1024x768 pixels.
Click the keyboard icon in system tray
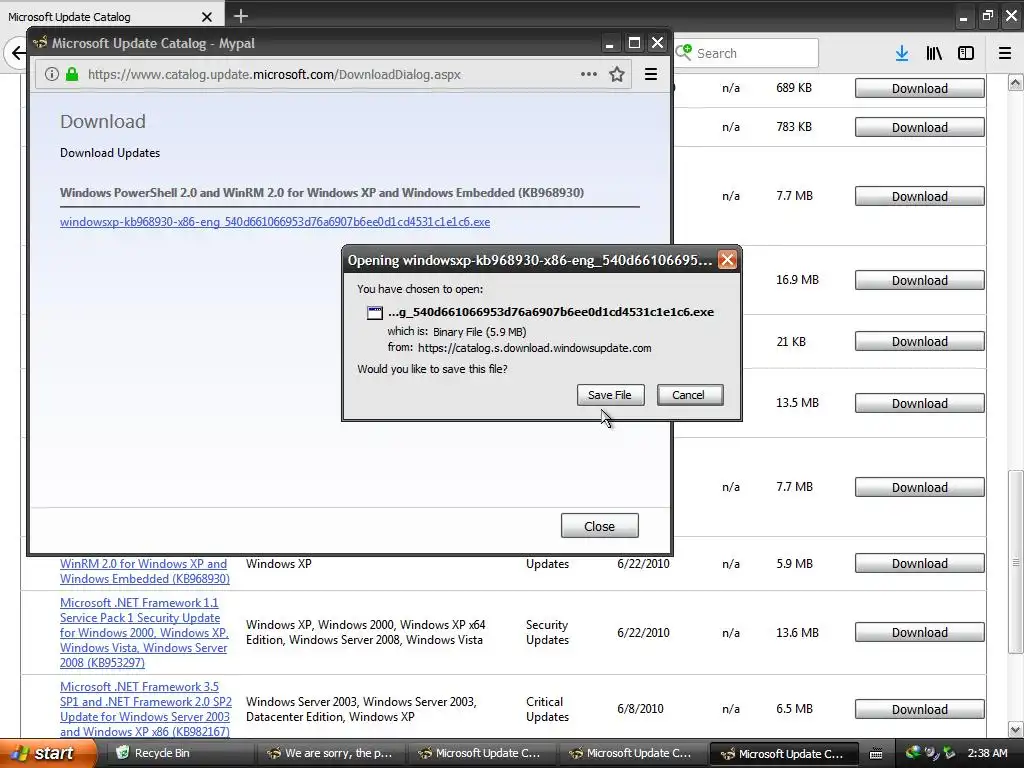click(x=876, y=754)
